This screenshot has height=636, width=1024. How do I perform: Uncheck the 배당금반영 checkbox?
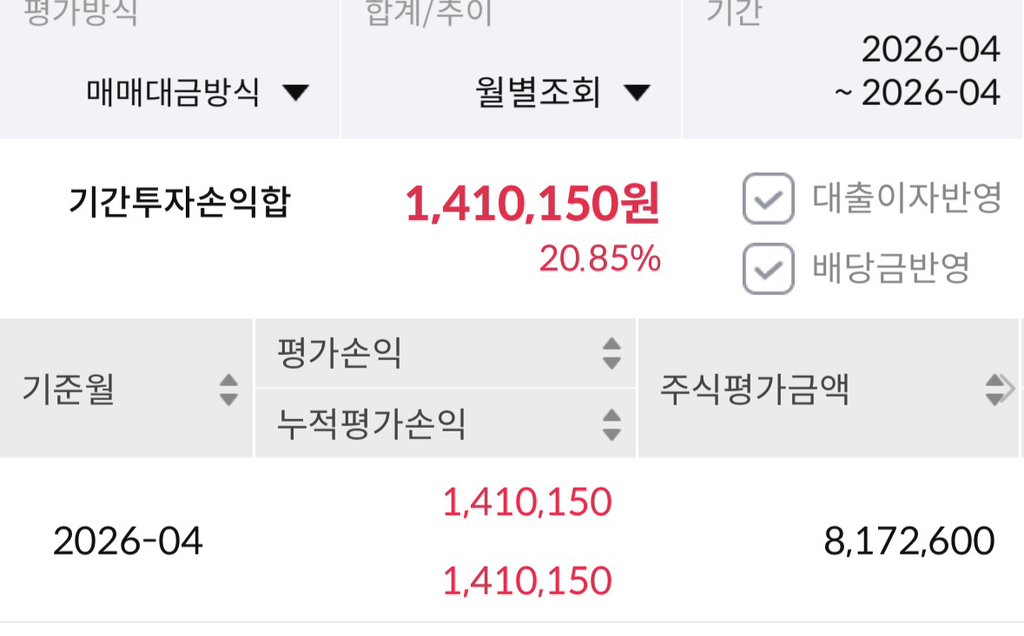(768, 268)
